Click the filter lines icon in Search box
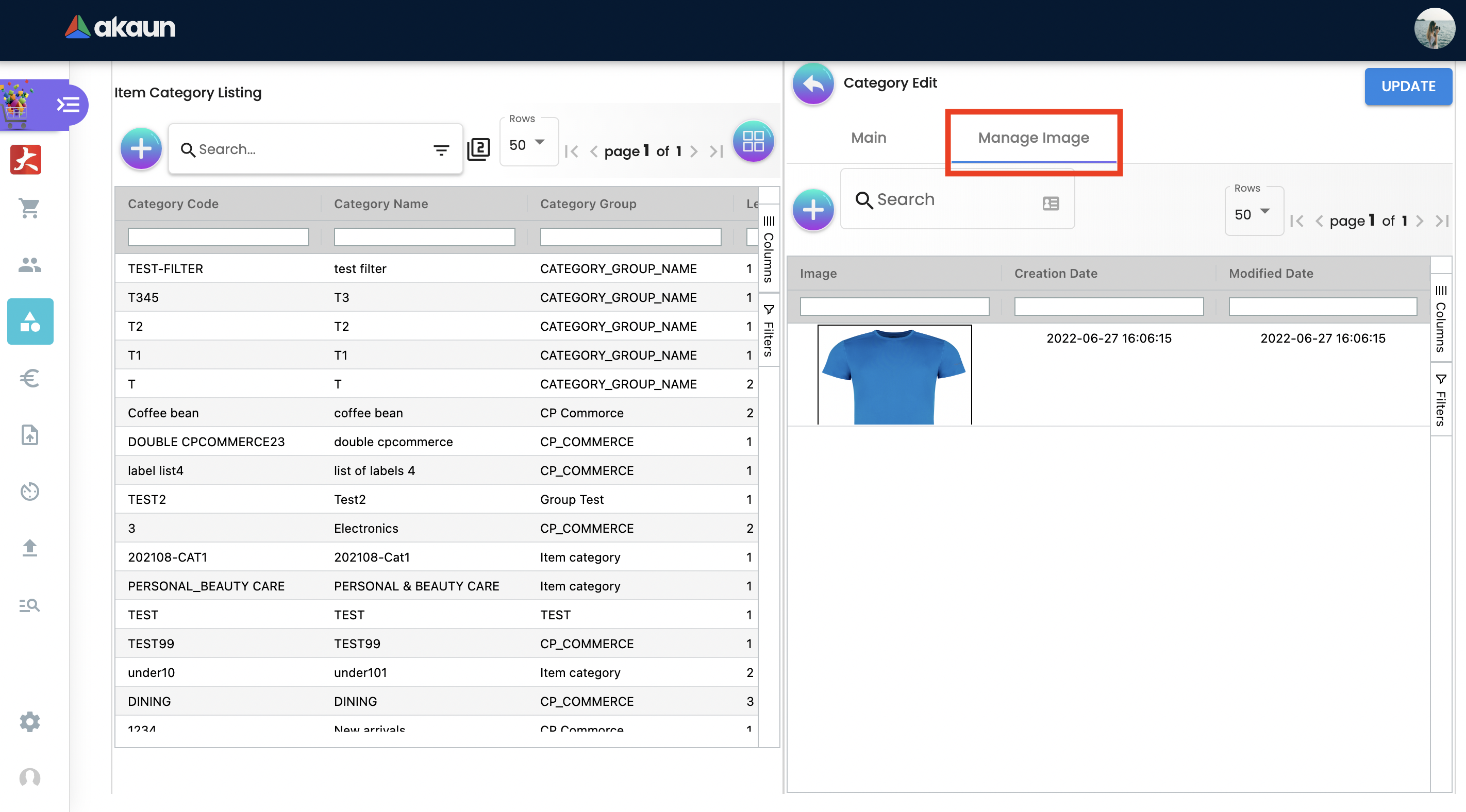The height and width of the screenshot is (812, 1466). click(441, 149)
